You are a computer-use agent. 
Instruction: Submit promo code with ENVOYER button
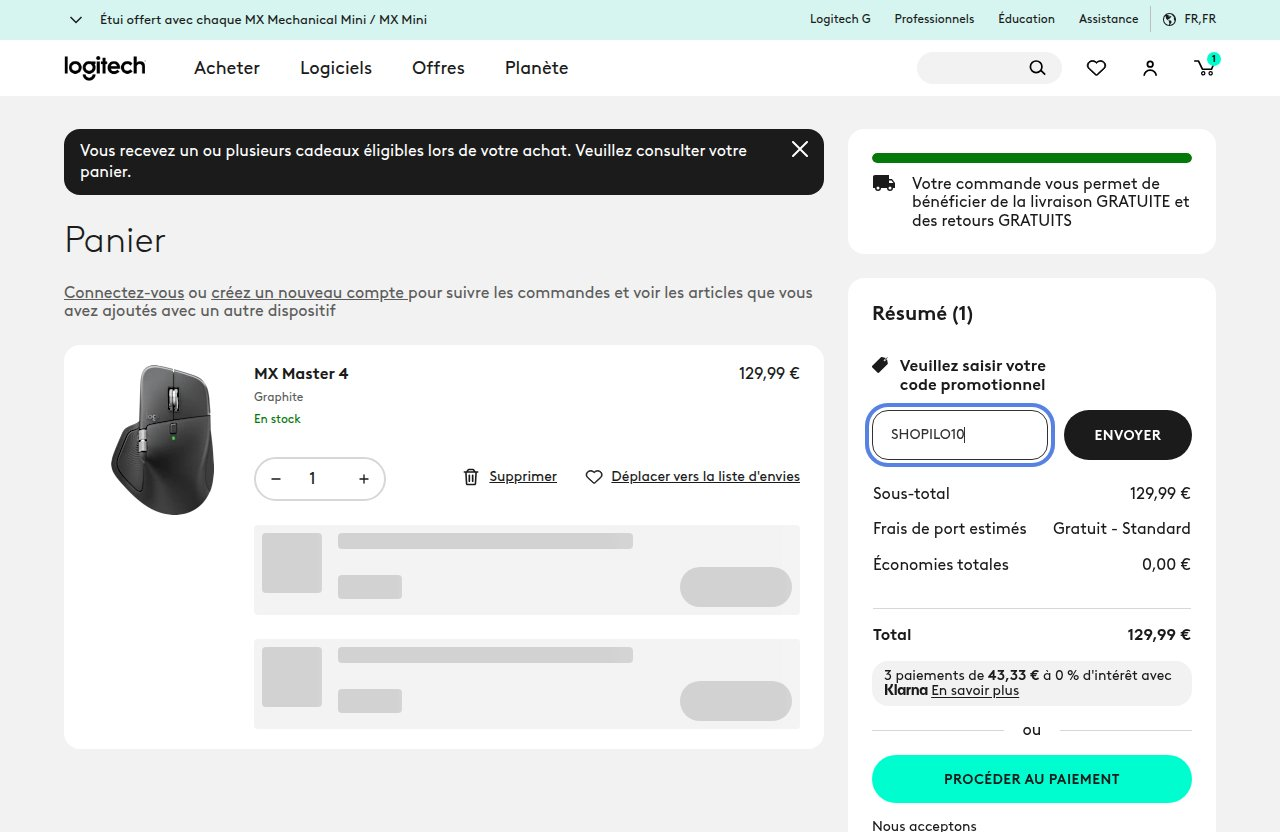pyautogui.click(x=1128, y=435)
